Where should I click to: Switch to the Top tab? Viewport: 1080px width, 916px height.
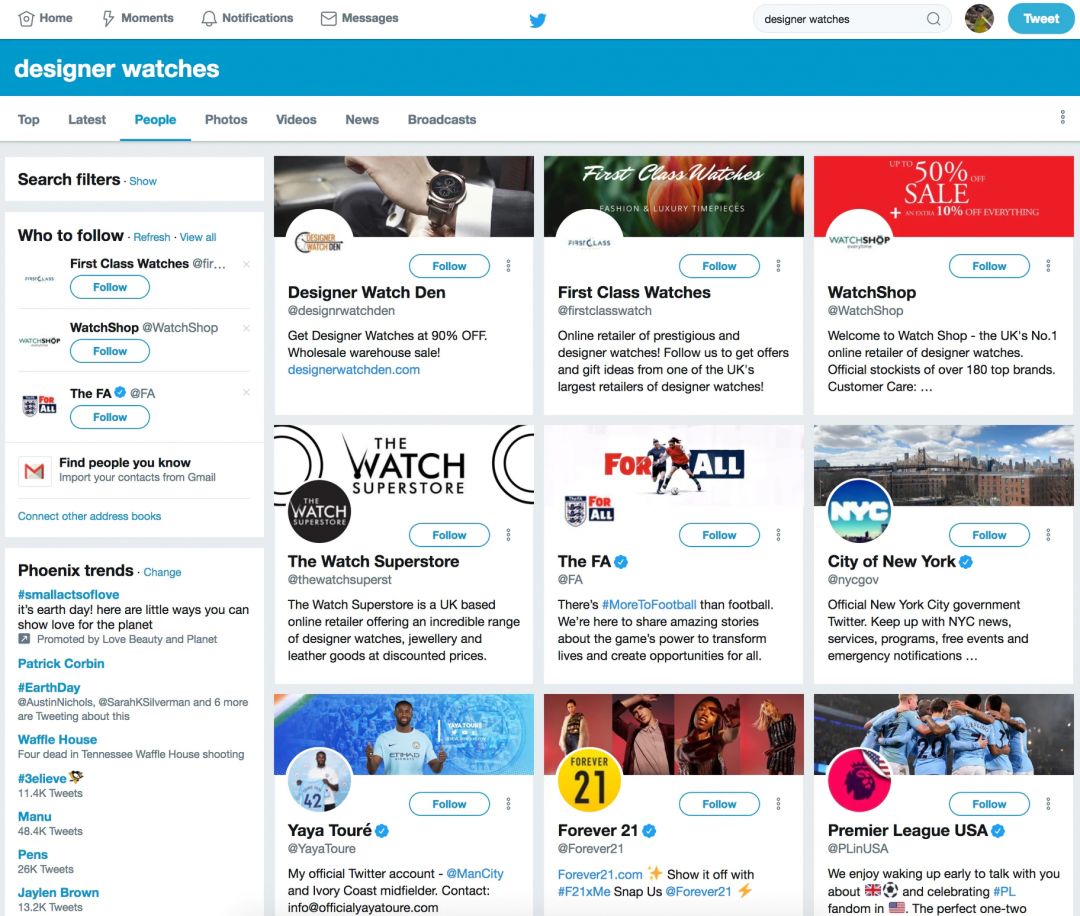(28, 120)
